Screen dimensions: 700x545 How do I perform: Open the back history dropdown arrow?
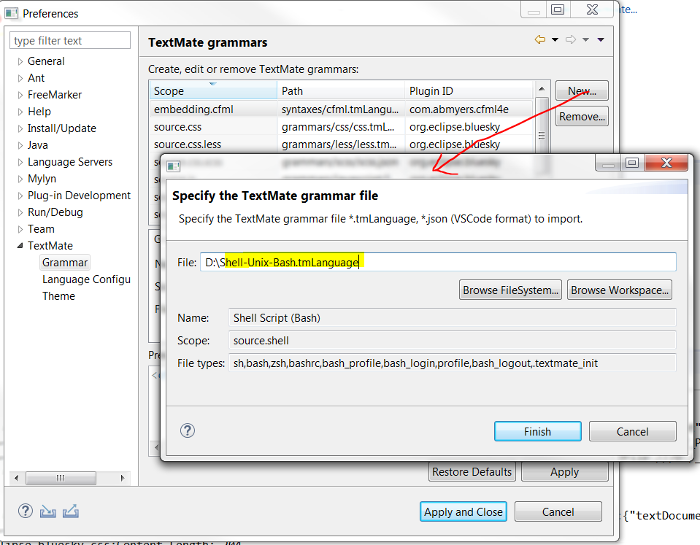point(555,40)
